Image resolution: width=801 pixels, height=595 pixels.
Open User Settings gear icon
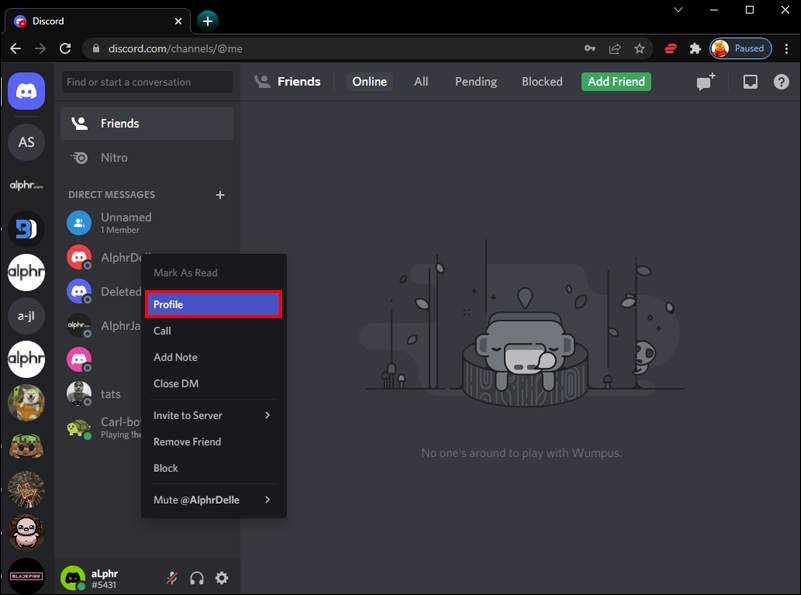[x=222, y=578]
